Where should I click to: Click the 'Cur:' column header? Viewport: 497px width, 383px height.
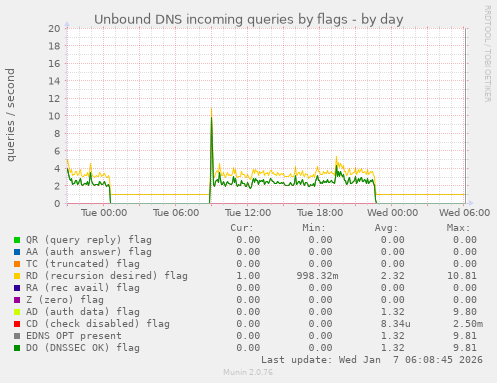[x=242, y=228]
